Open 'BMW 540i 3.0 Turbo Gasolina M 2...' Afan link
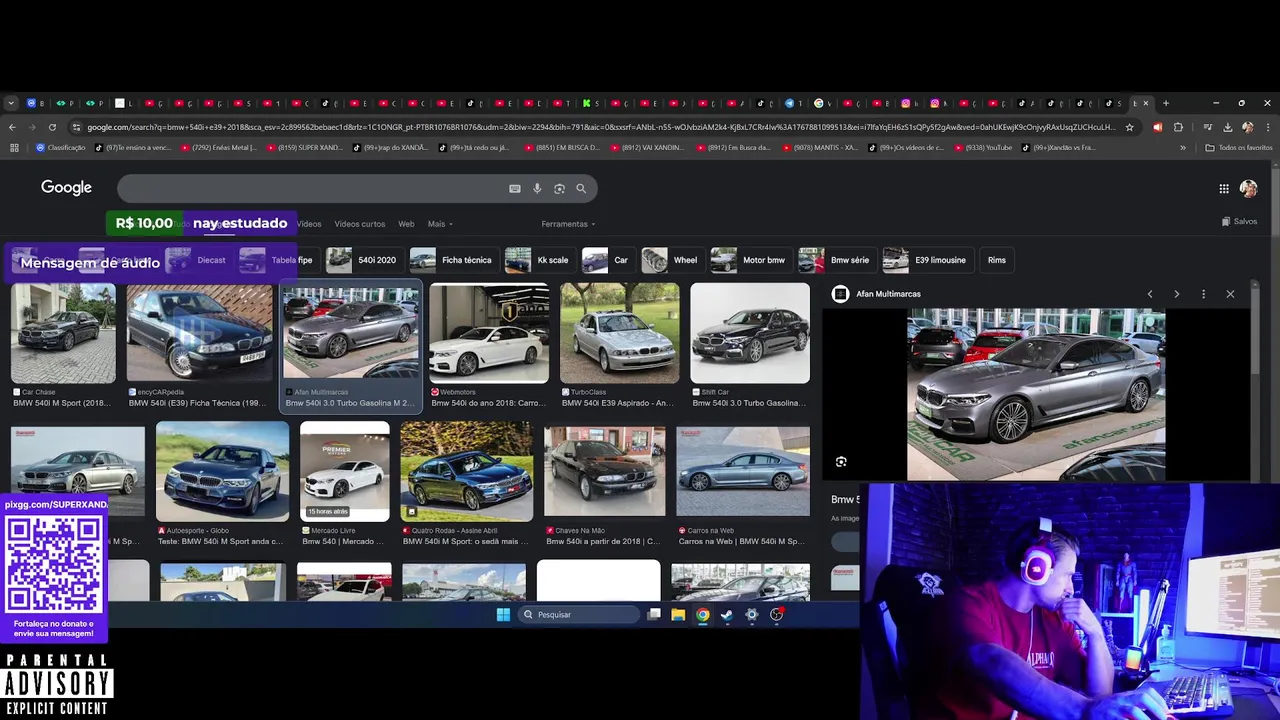 (x=349, y=403)
